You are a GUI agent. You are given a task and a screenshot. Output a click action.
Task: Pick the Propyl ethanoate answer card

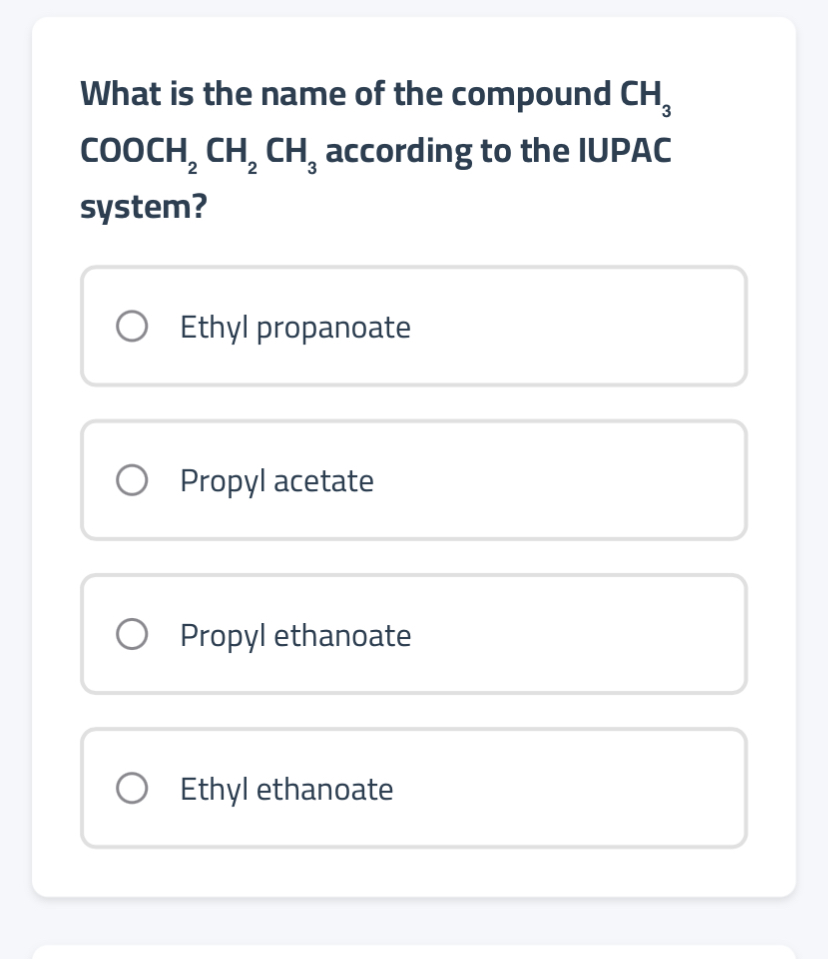(413, 633)
